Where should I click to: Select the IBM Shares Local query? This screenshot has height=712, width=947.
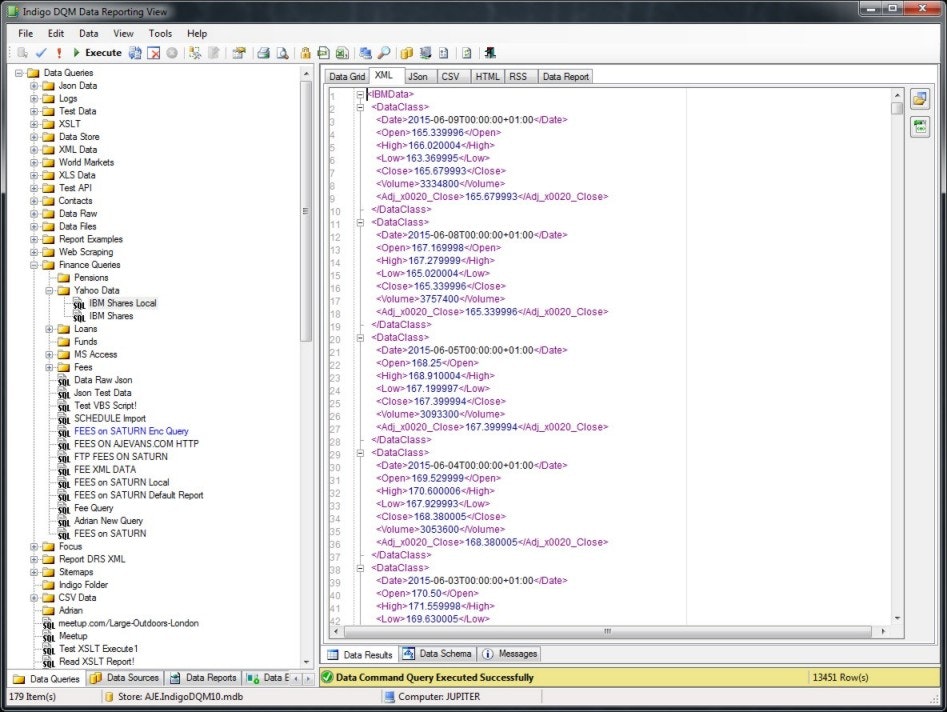pos(122,303)
